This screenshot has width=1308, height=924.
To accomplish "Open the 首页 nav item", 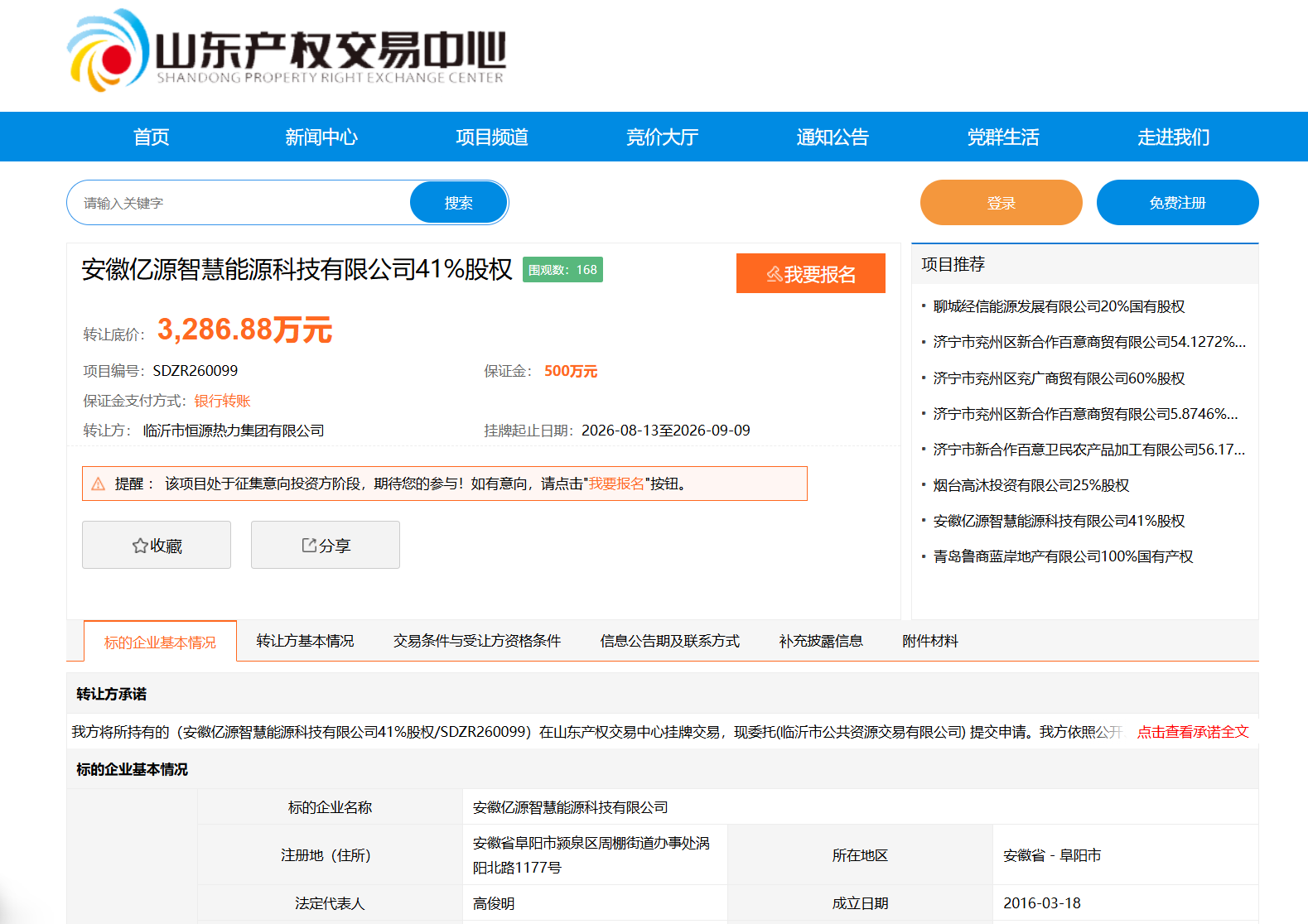I will pyautogui.click(x=152, y=137).
